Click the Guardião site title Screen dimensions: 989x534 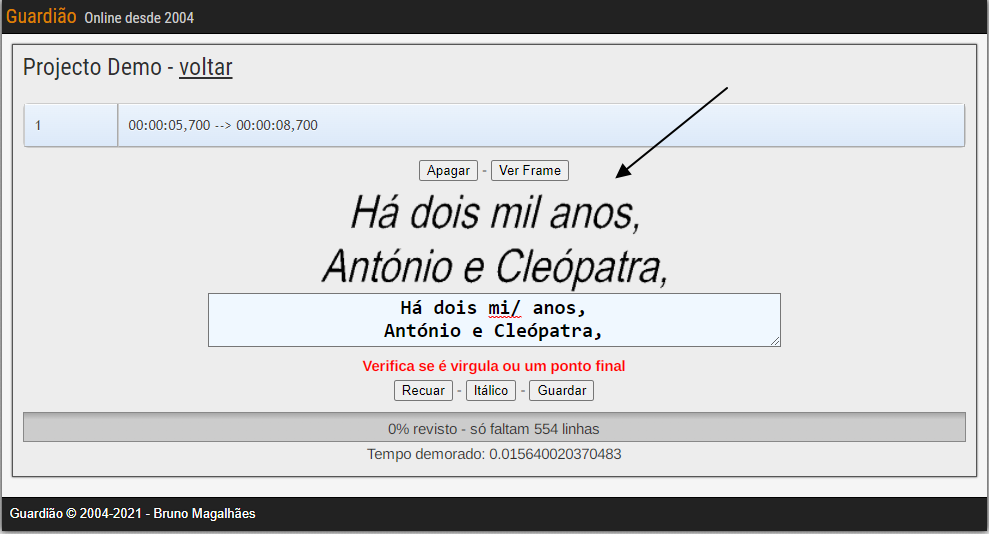pyautogui.click(x=41, y=17)
